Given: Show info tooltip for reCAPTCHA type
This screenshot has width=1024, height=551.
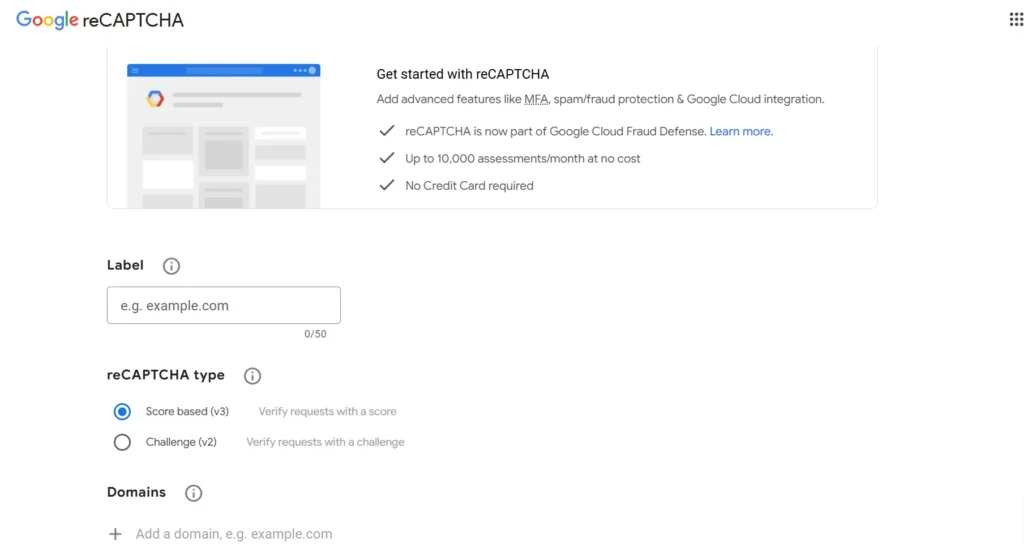Looking at the screenshot, I should (x=252, y=375).
